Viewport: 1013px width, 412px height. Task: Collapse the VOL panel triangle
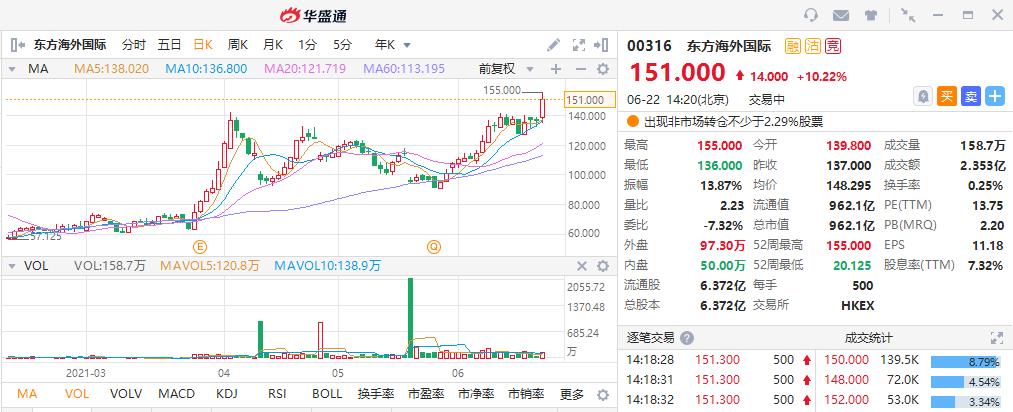point(11,266)
